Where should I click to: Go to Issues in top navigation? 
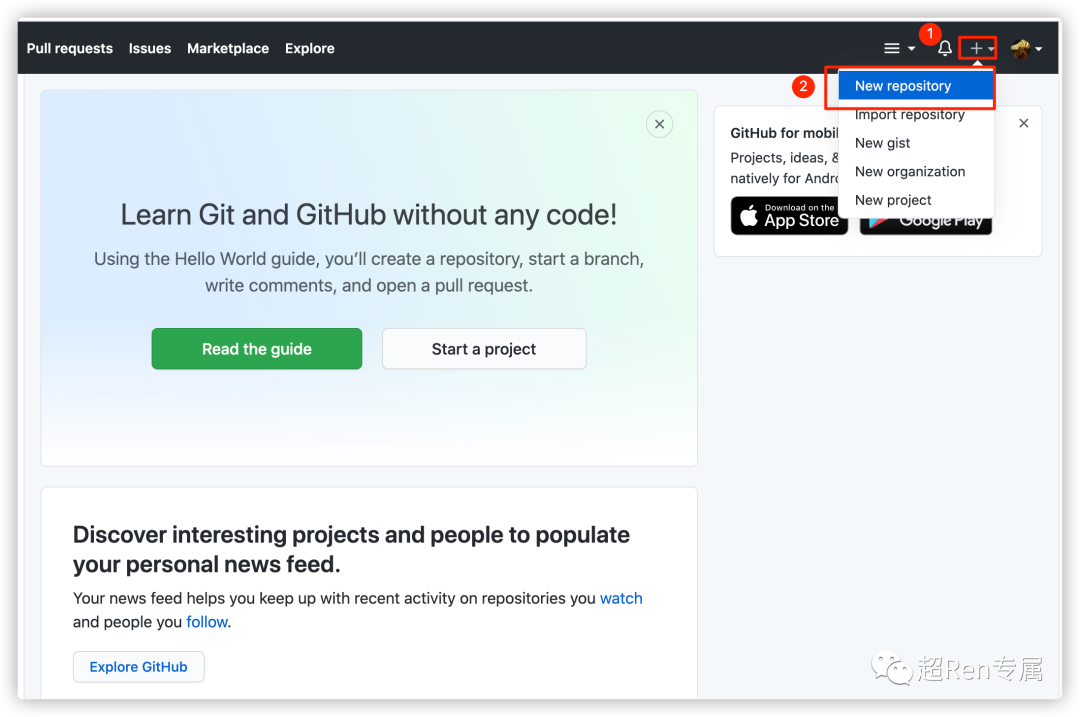pyautogui.click(x=149, y=48)
